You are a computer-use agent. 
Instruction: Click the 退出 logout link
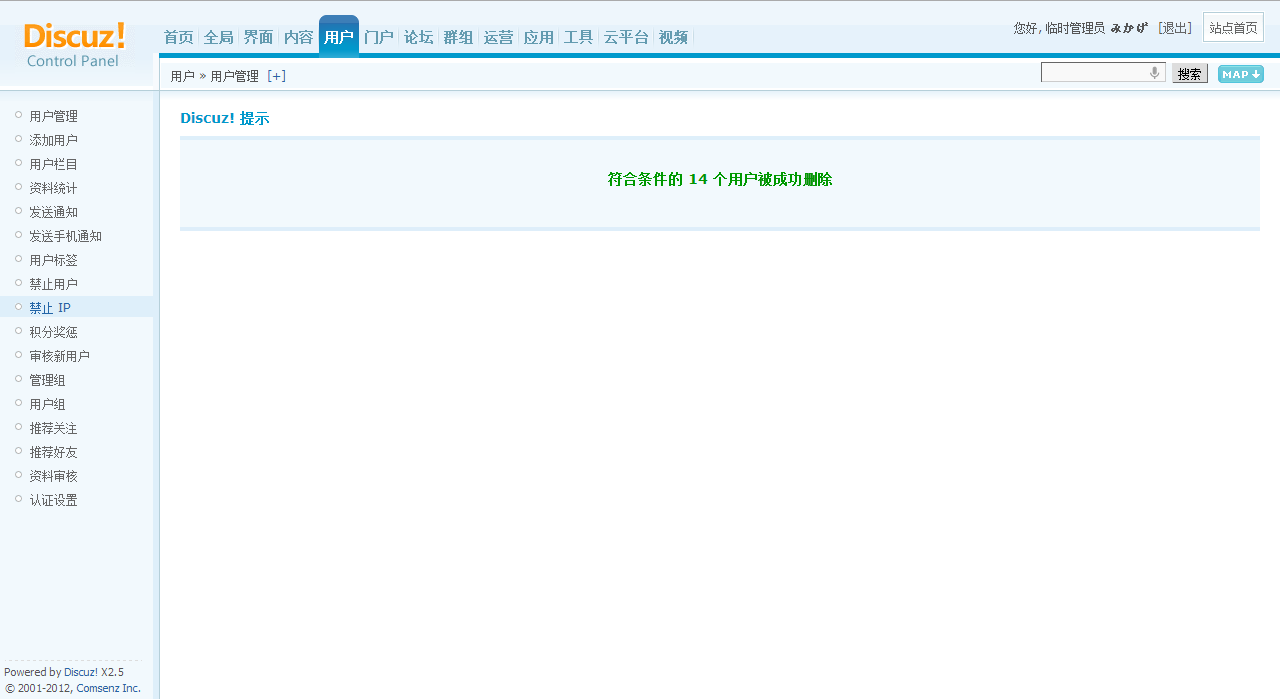click(x=1175, y=28)
